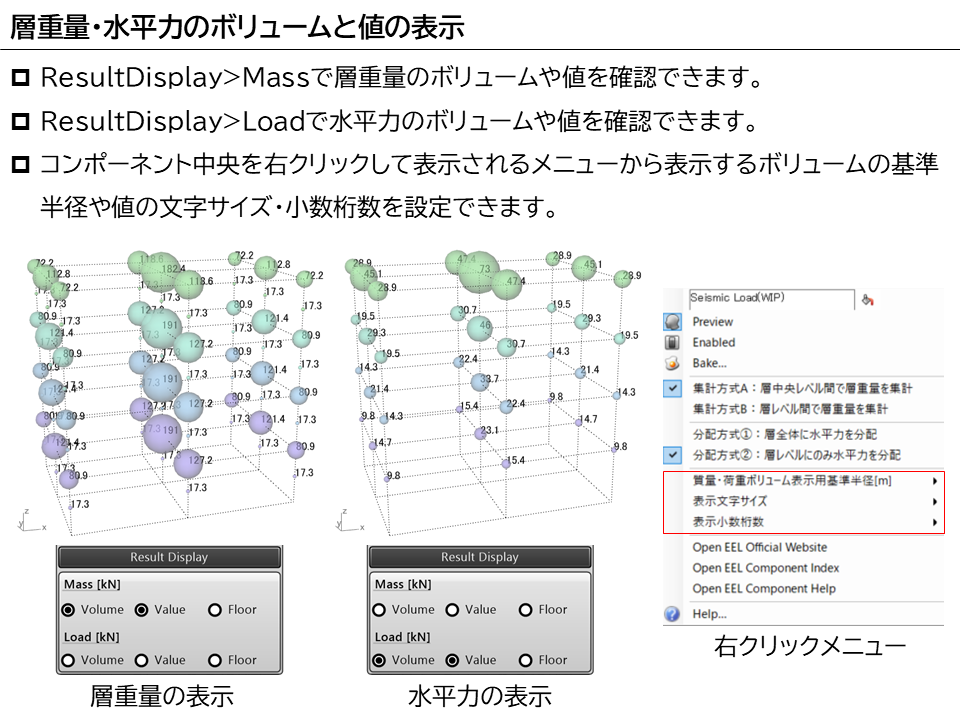Select Mass Floor radio in the 層重量の表示 panel
Image resolution: width=960 pixels, height=720 pixels.
214,610
